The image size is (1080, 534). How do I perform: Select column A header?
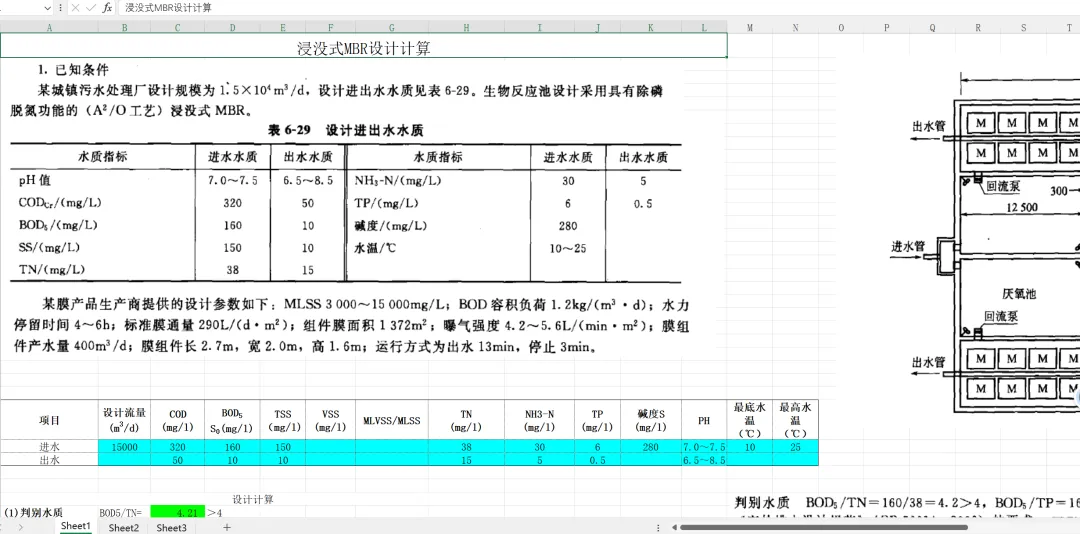pos(49,28)
